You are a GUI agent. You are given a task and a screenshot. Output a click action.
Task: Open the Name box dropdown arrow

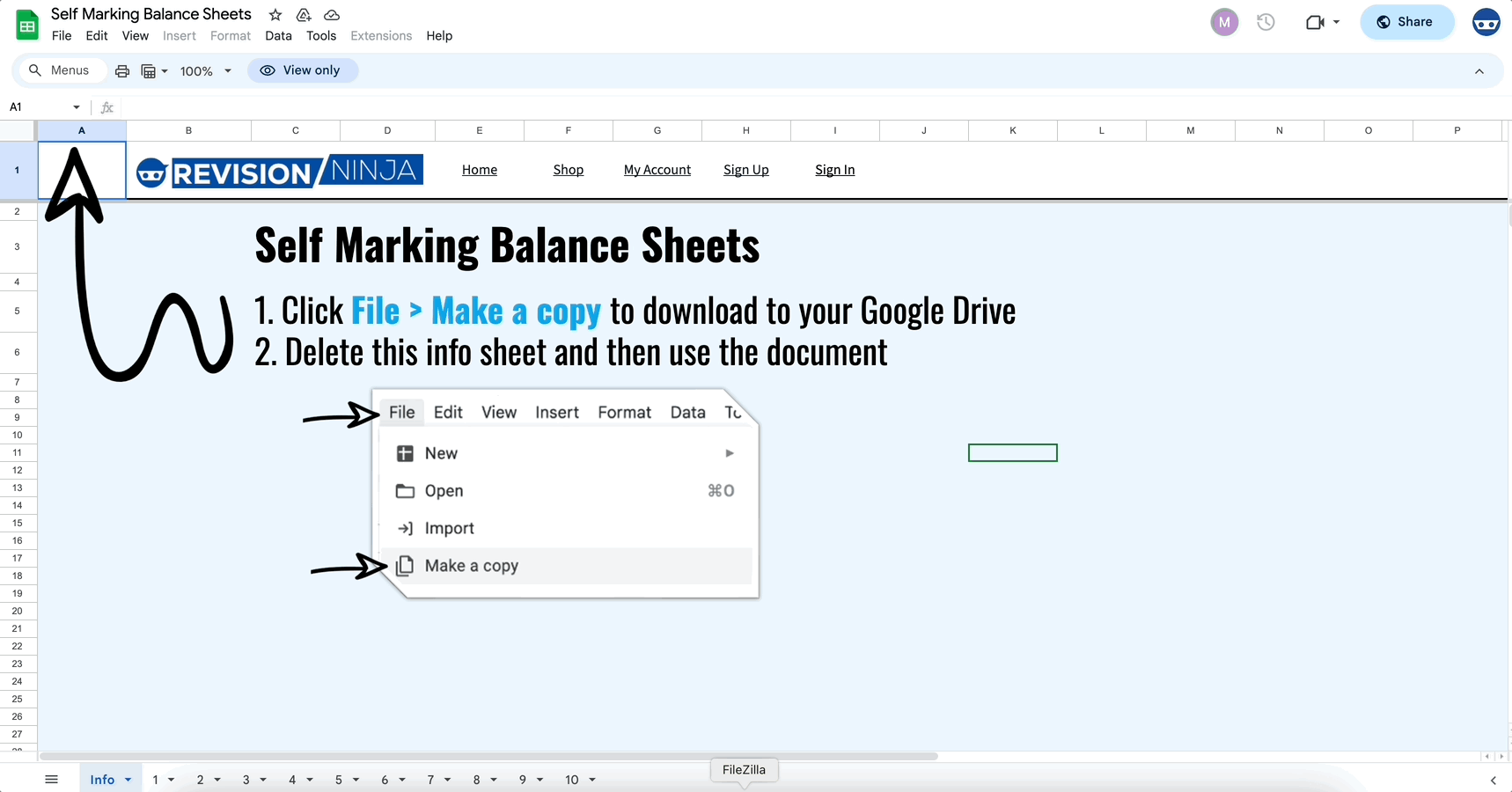pyautogui.click(x=76, y=106)
